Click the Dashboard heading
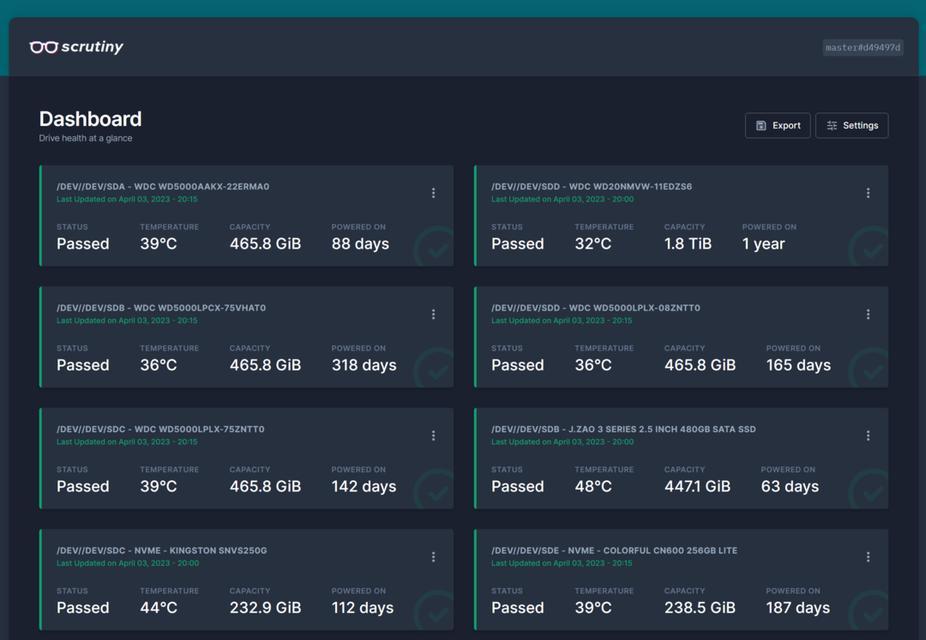926x640 pixels. [90, 119]
